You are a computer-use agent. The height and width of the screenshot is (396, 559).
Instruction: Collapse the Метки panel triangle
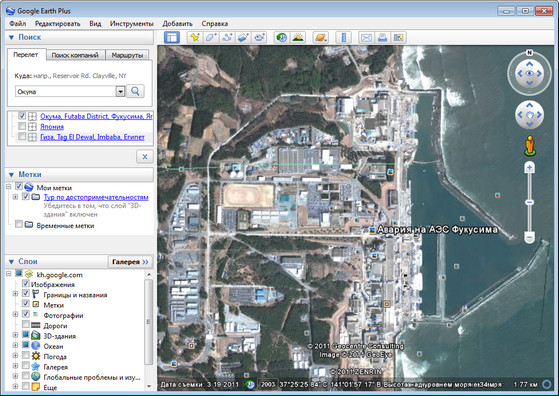click(x=11, y=175)
